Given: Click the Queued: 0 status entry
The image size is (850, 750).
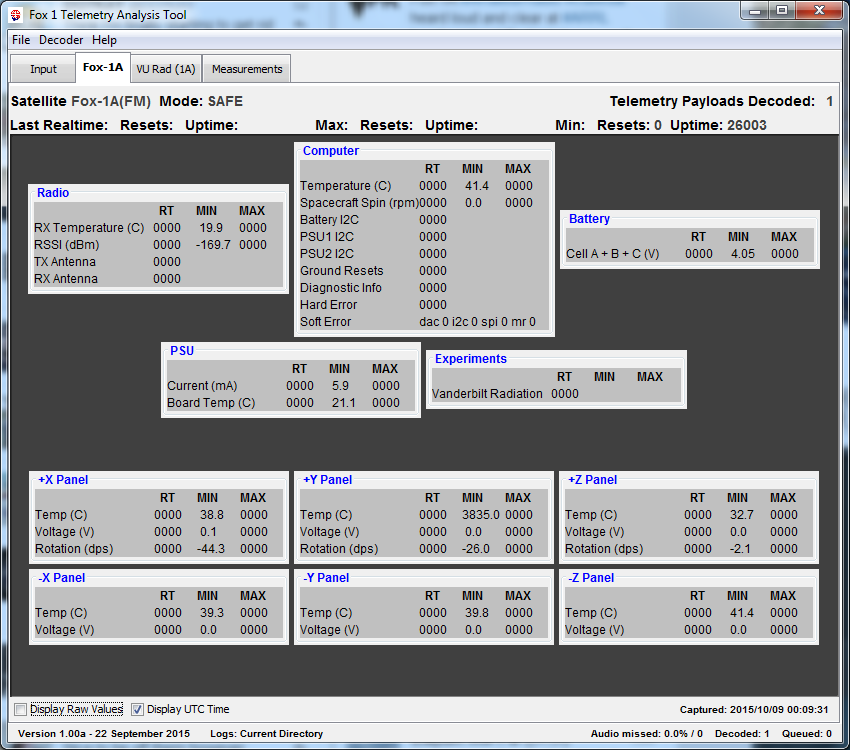Looking at the screenshot, I should [807, 734].
